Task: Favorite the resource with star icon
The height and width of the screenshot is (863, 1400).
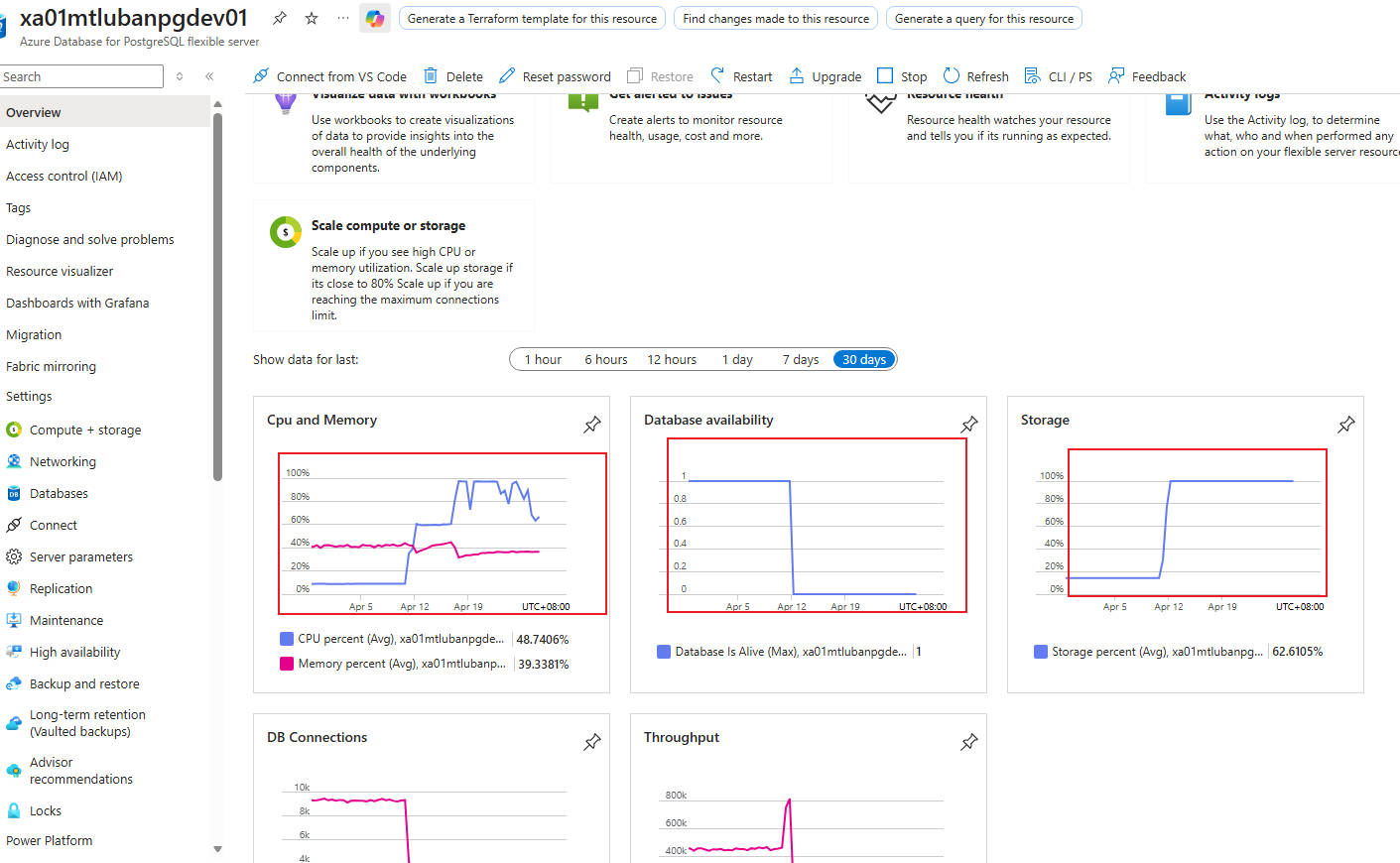Action: click(x=312, y=18)
